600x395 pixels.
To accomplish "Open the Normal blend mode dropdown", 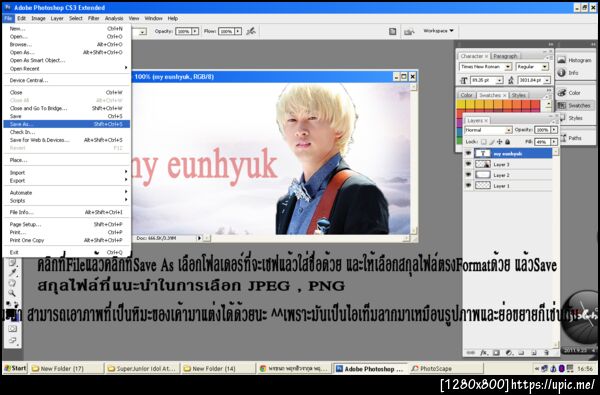I will click(509, 130).
